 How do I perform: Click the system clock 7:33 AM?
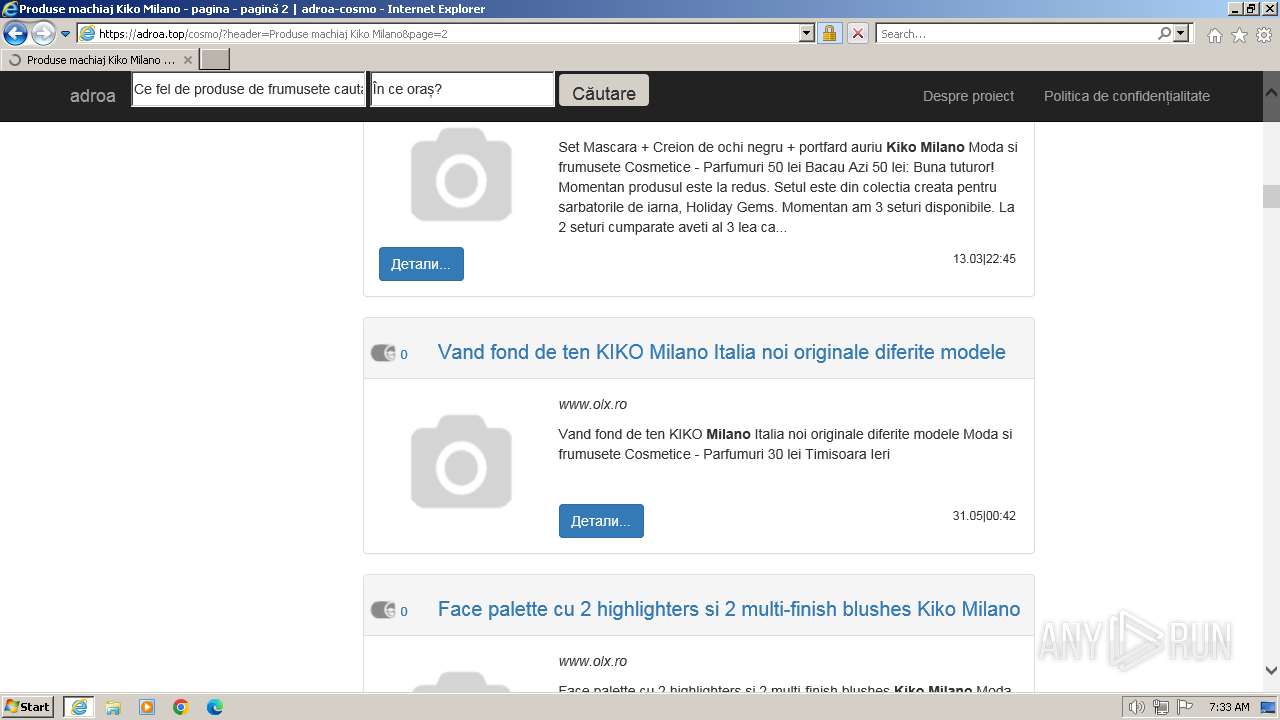tap(1229, 707)
